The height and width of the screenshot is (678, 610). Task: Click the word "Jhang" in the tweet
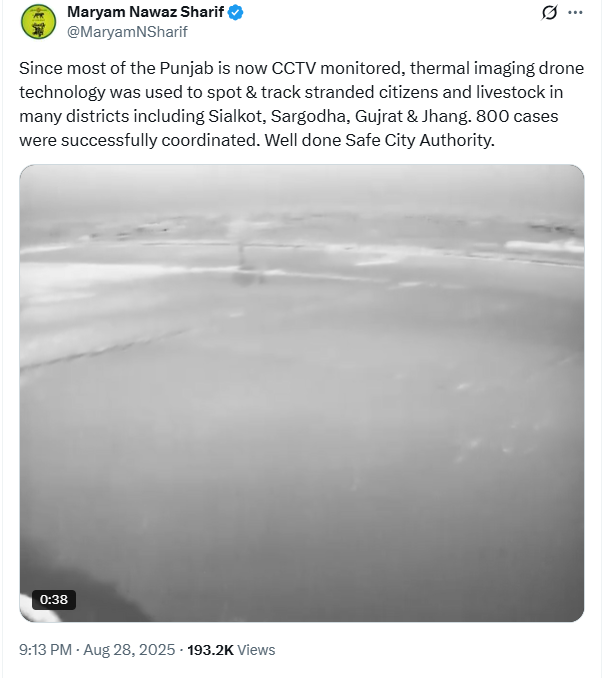point(445,116)
